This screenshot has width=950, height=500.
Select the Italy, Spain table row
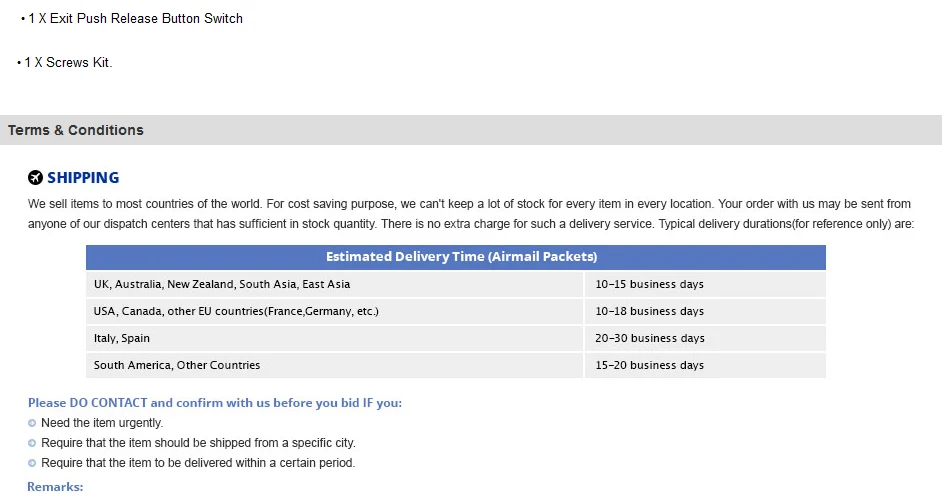[456, 338]
